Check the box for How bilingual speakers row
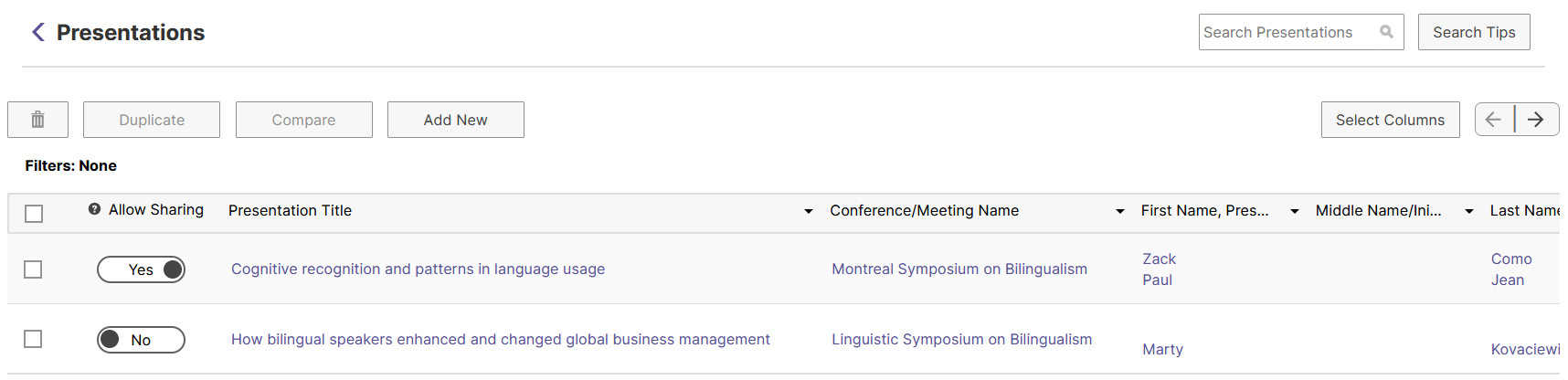The height and width of the screenshot is (380, 1568). [x=33, y=339]
